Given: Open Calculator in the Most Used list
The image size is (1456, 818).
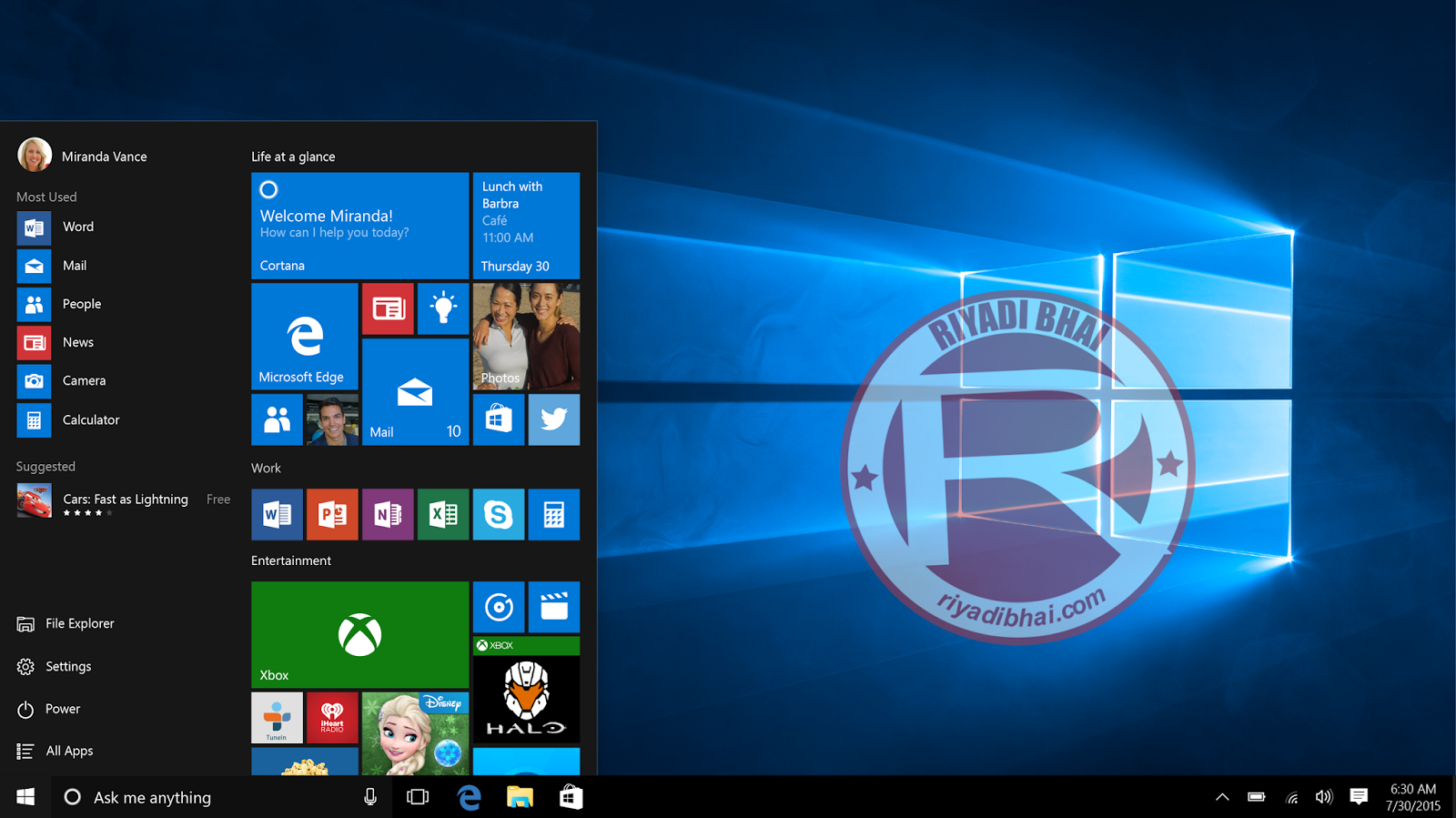Looking at the screenshot, I should 69,419.
